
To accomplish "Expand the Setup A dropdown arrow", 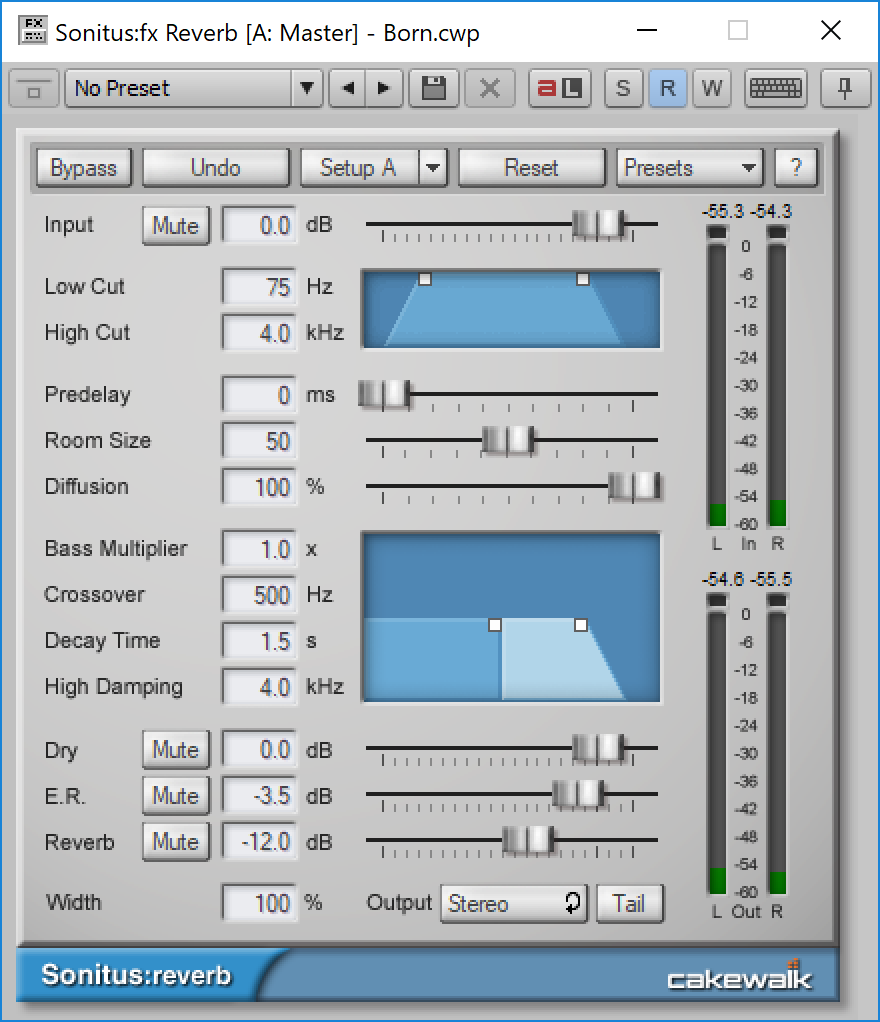I will [432, 167].
